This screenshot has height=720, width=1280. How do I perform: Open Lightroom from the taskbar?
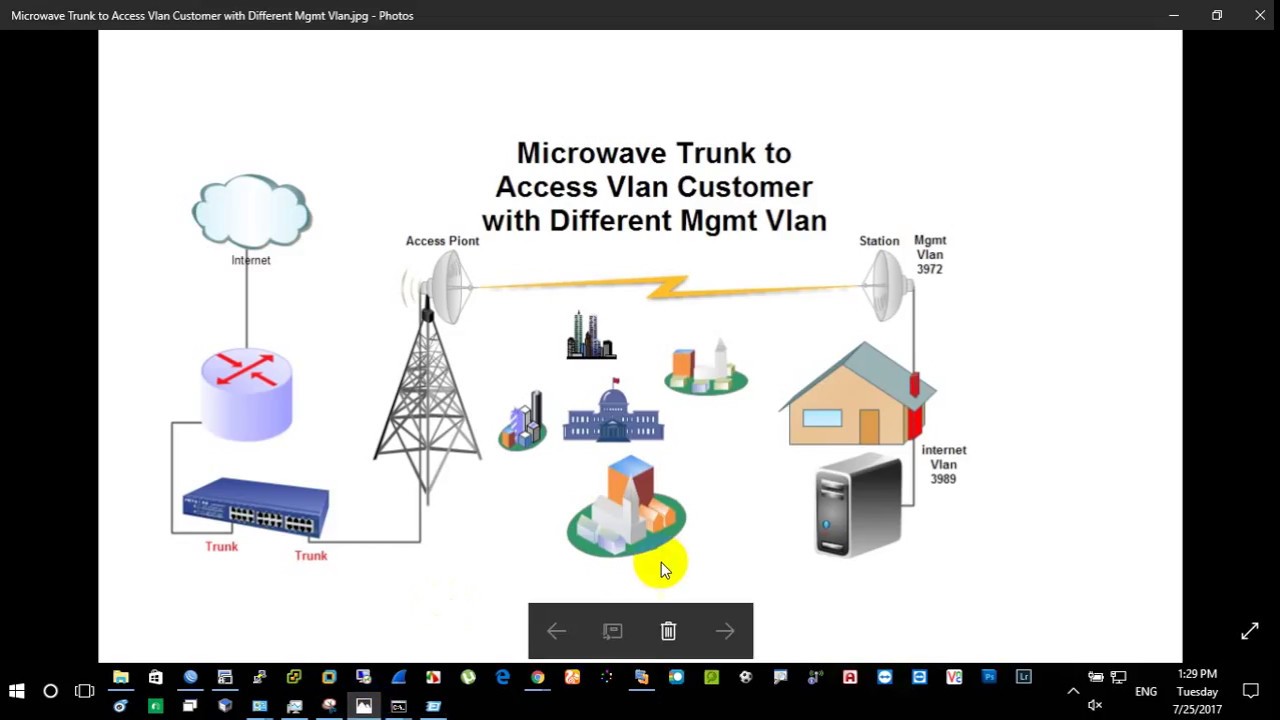[1024, 677]
